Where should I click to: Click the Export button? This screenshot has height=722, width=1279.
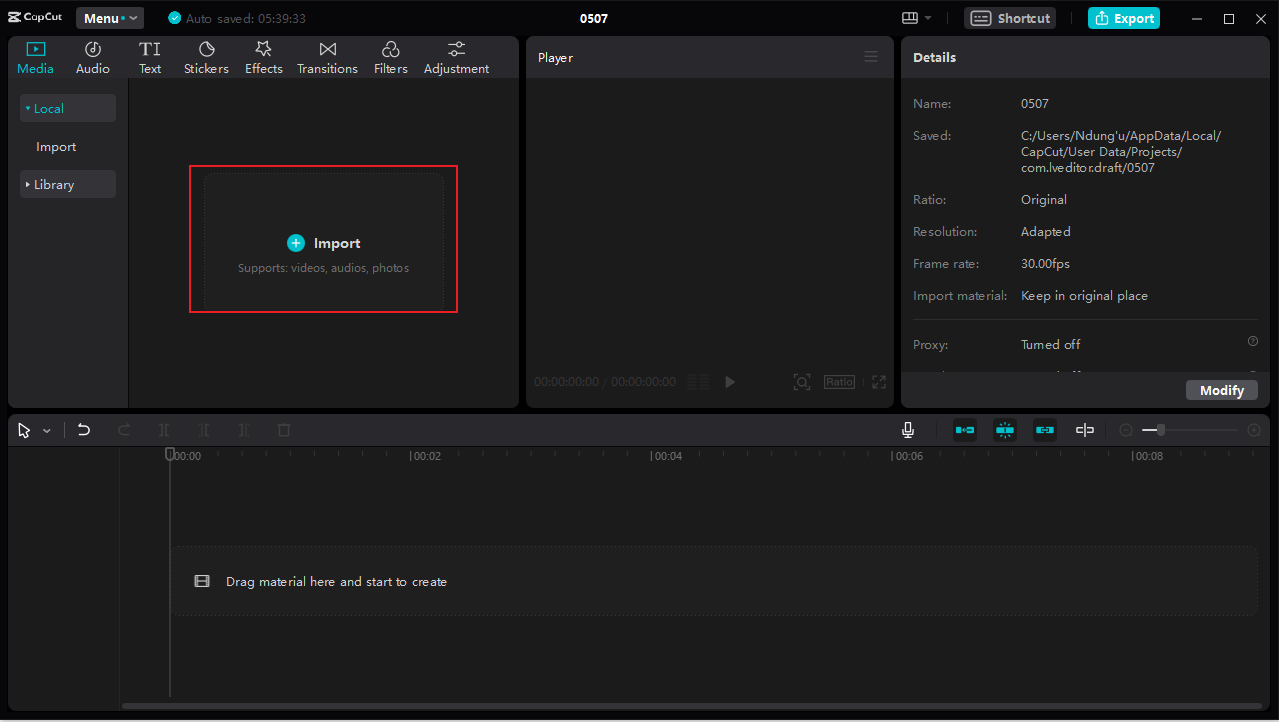pyautogui.click(x=1124, y=18)
